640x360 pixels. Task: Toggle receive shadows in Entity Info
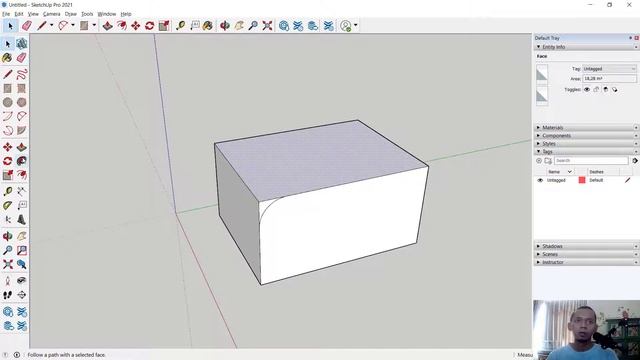click(615, 89)
